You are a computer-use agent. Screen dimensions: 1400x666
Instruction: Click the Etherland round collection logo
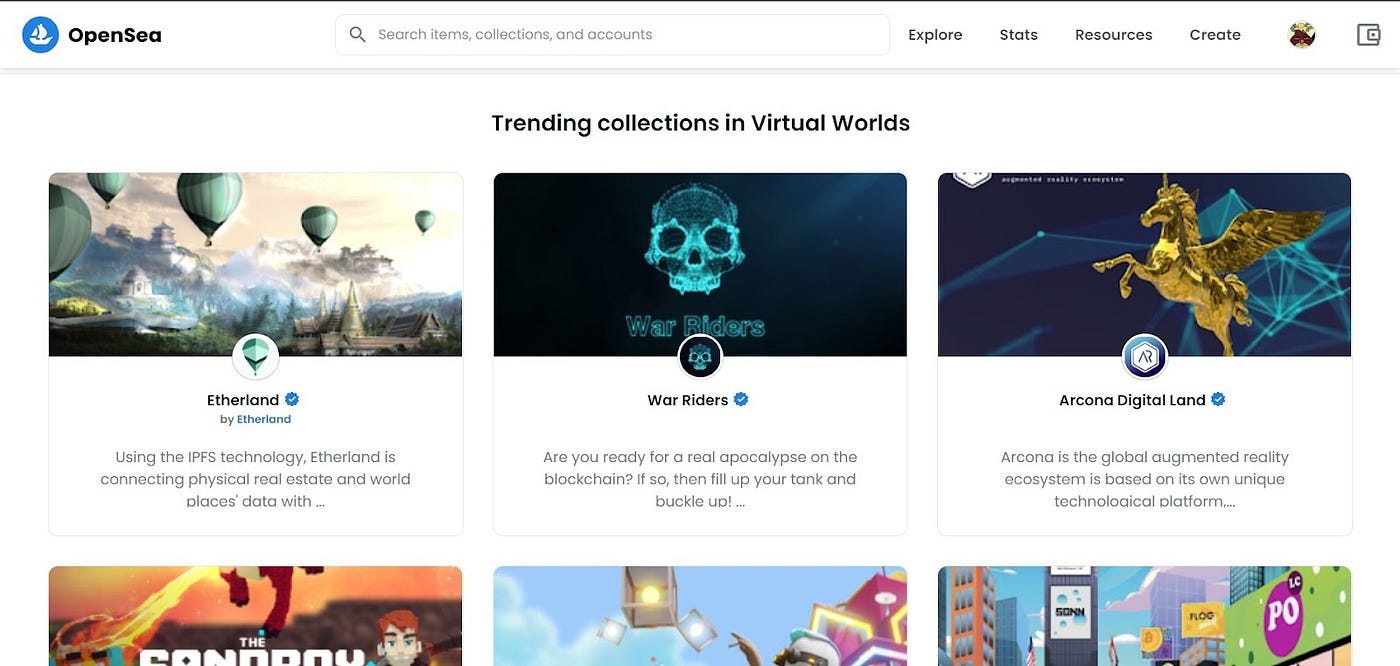(255, 357)
